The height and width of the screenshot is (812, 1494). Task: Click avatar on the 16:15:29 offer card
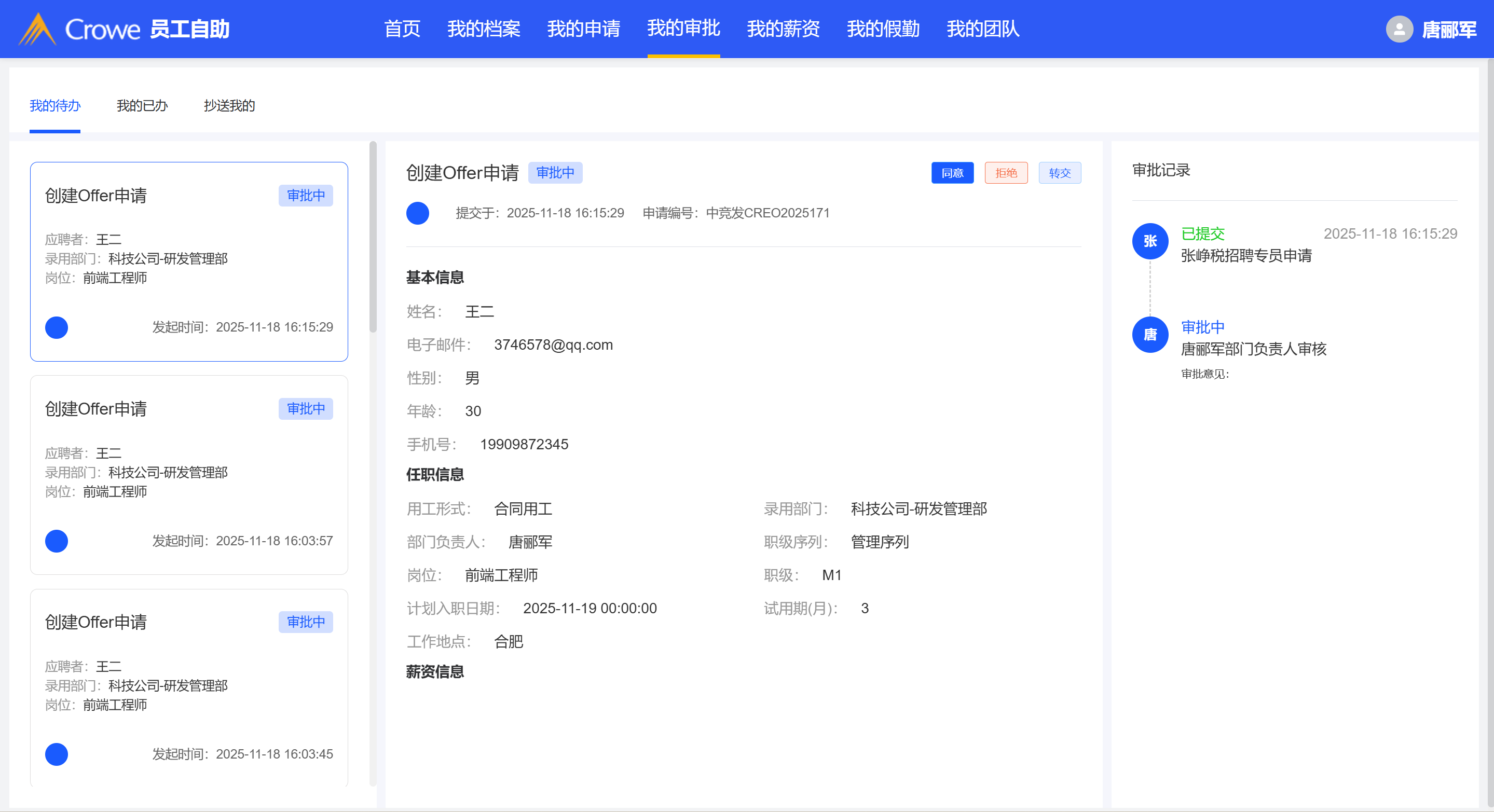click(x=56, y=328)
